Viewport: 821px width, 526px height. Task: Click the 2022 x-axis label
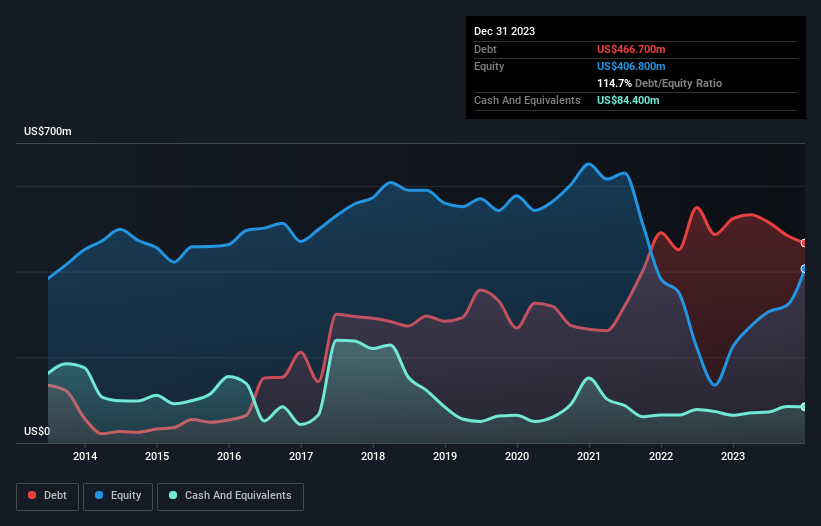tap(661, 456)
